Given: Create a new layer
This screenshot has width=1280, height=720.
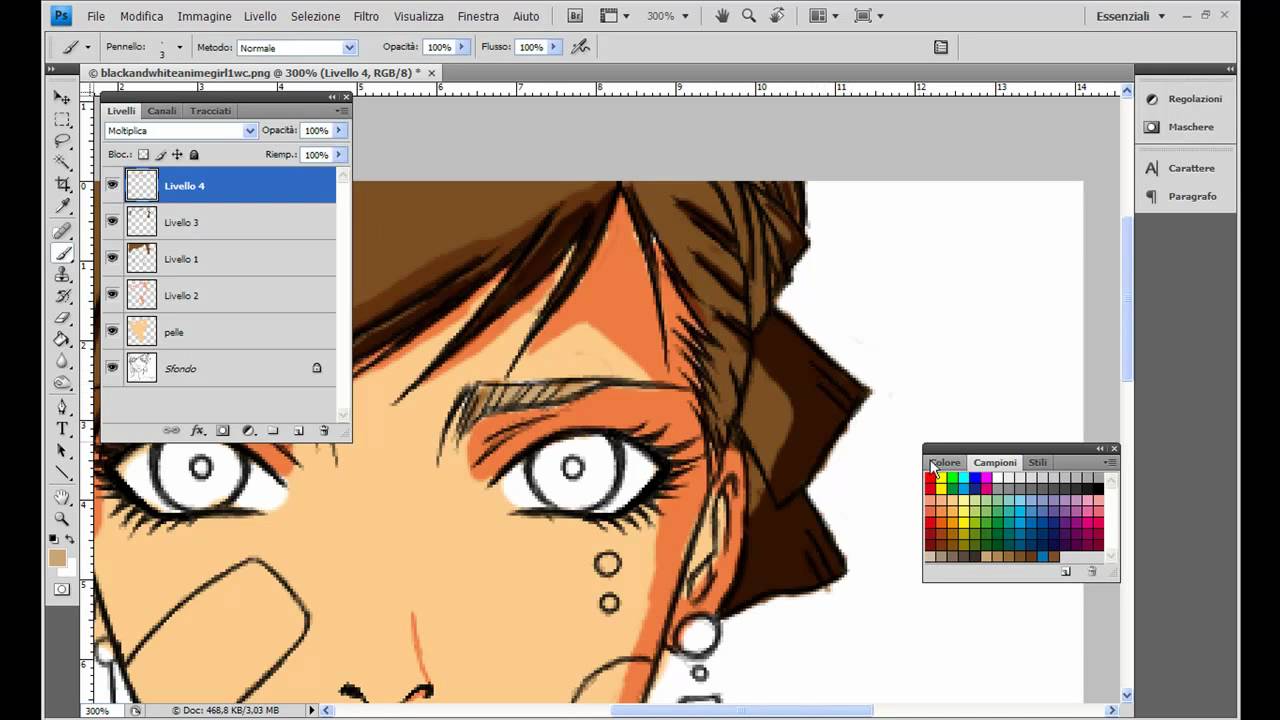Looking at the screenshot, I should (298, 430).
